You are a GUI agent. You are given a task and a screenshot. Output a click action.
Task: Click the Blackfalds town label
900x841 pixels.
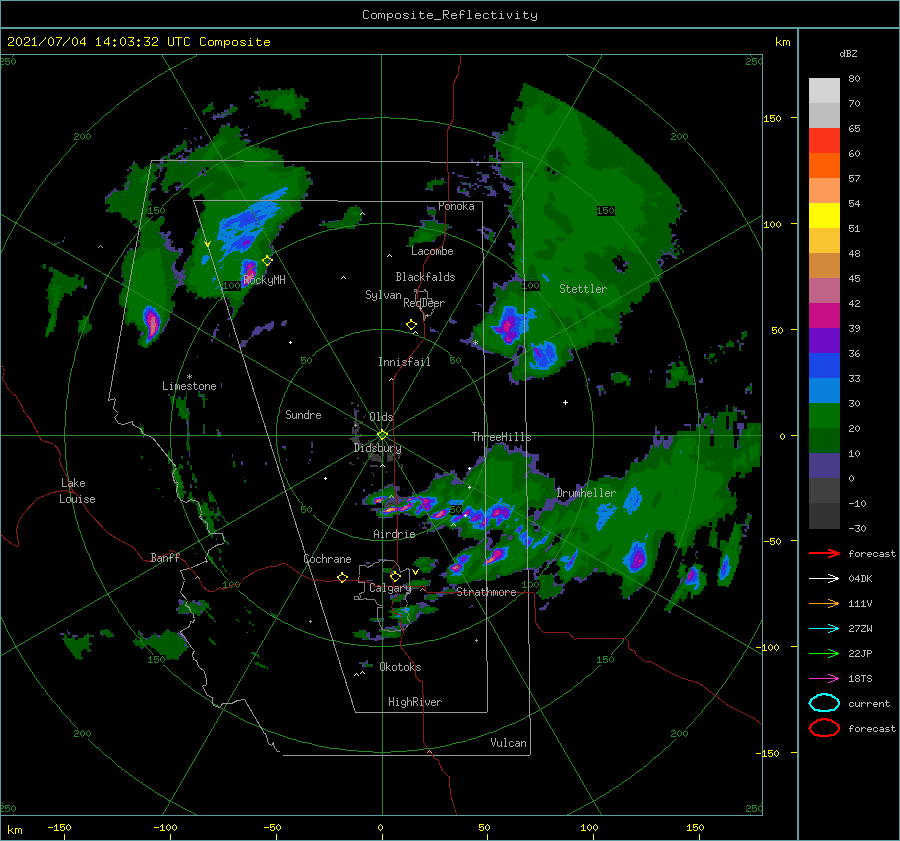[425, 277]
